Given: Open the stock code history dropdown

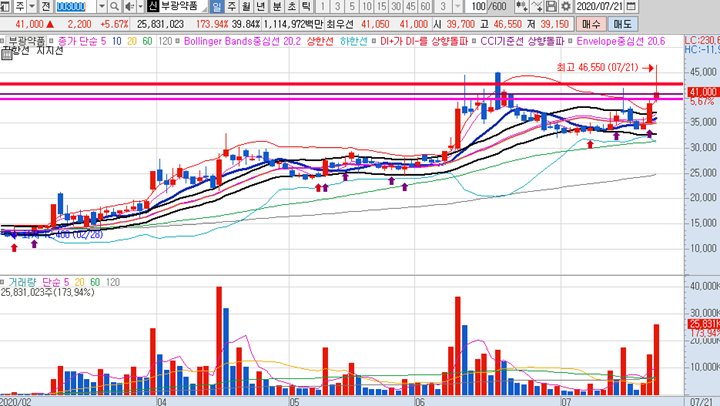Looking at the screenshot, I should pyautogui.click(x=102, y=6).
